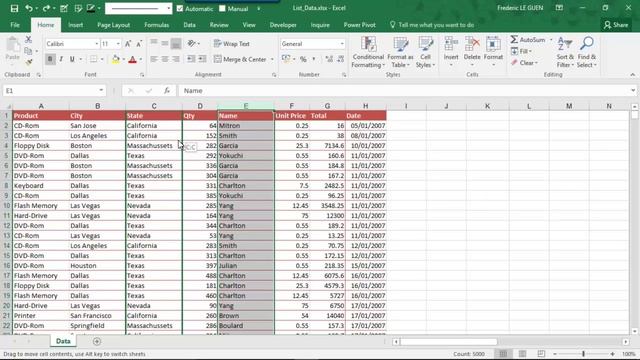
Task: Click the Undo arrow icon
Action: tap(28, 8)
